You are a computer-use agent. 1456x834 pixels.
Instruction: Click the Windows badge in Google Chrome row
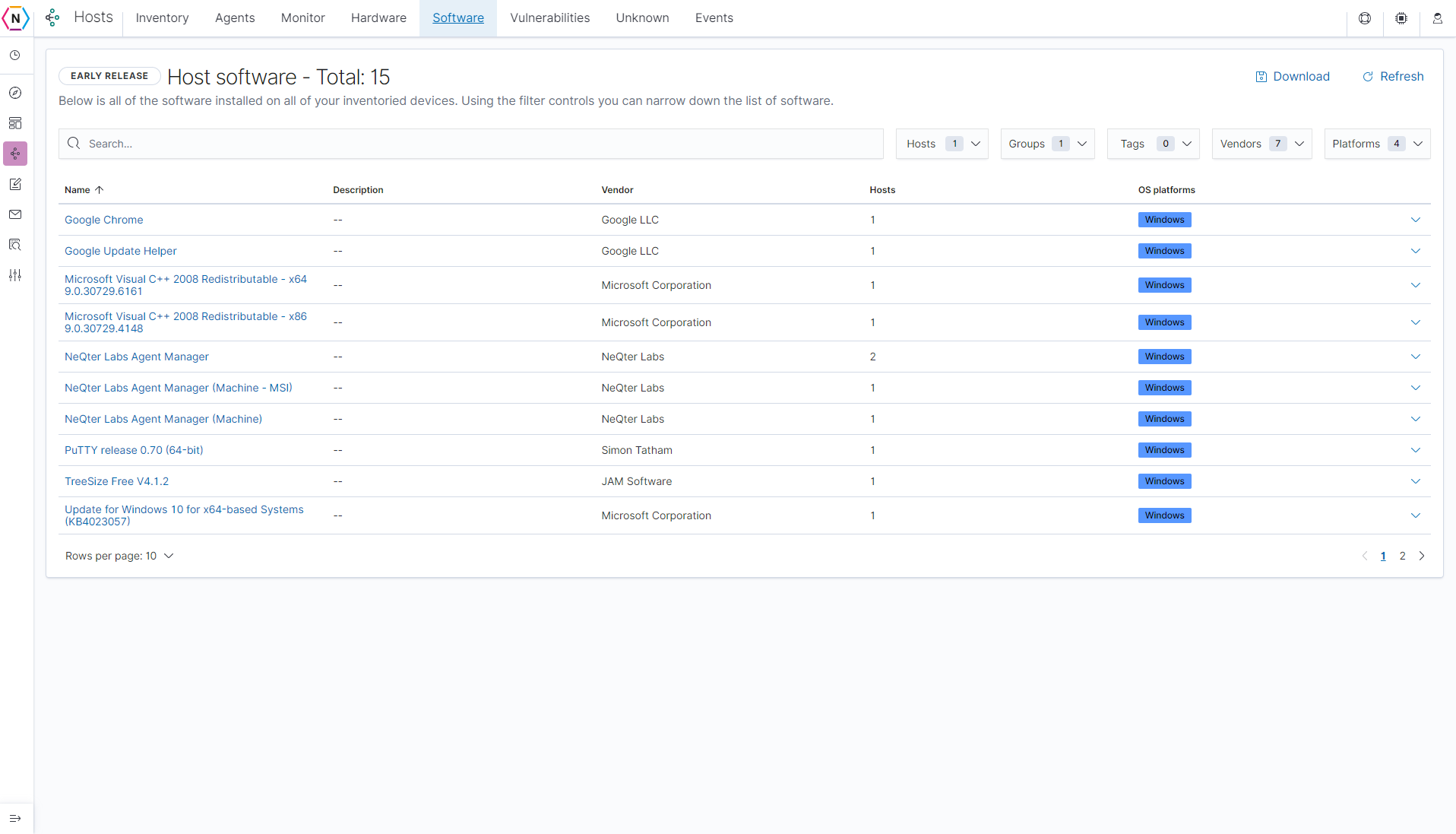click(1164, 220)
